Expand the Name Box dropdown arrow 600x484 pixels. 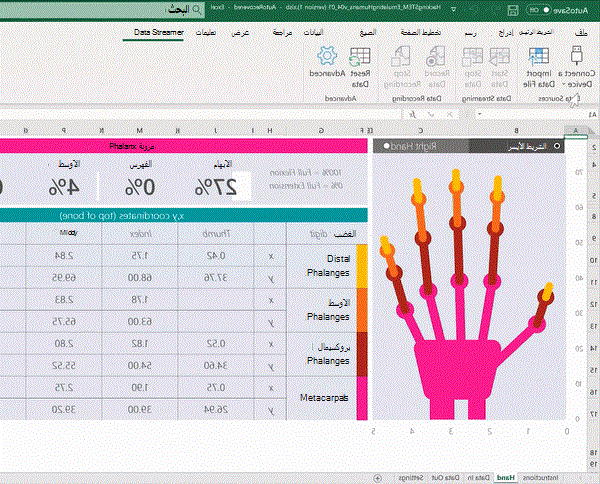point(479,114)
